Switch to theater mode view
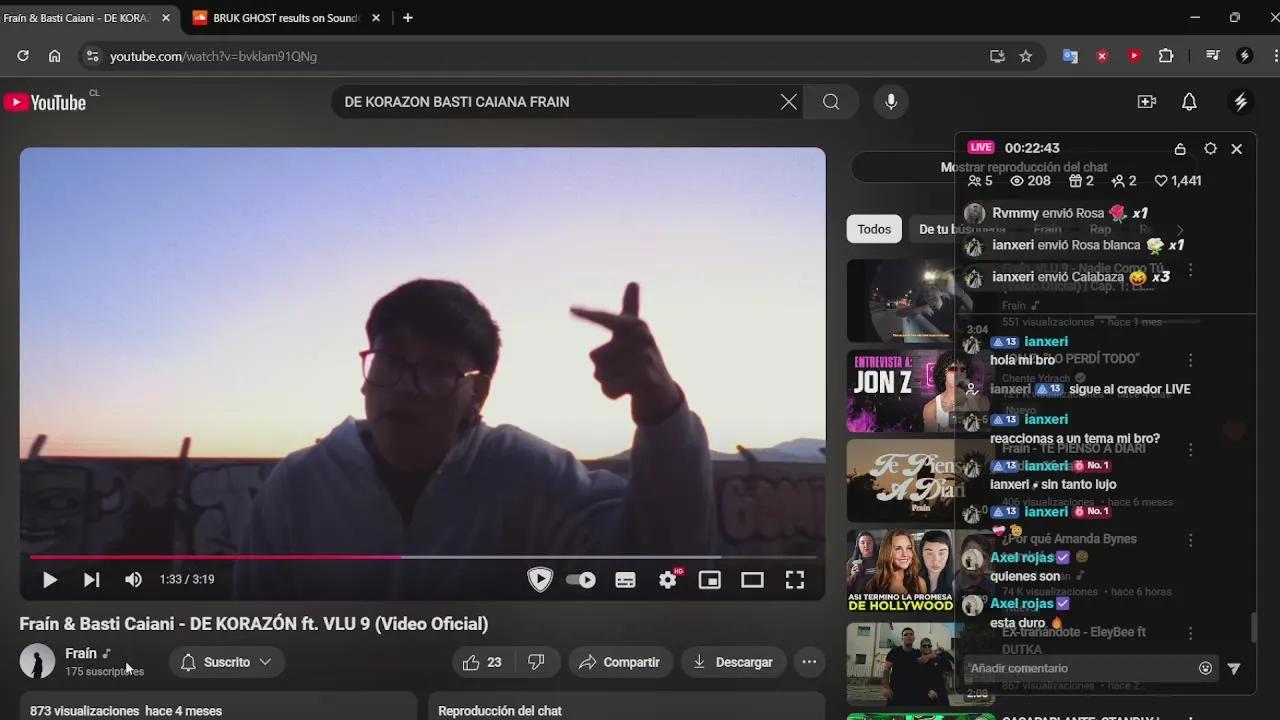The height and width of the screenshot is (720, 1280). 752,580
